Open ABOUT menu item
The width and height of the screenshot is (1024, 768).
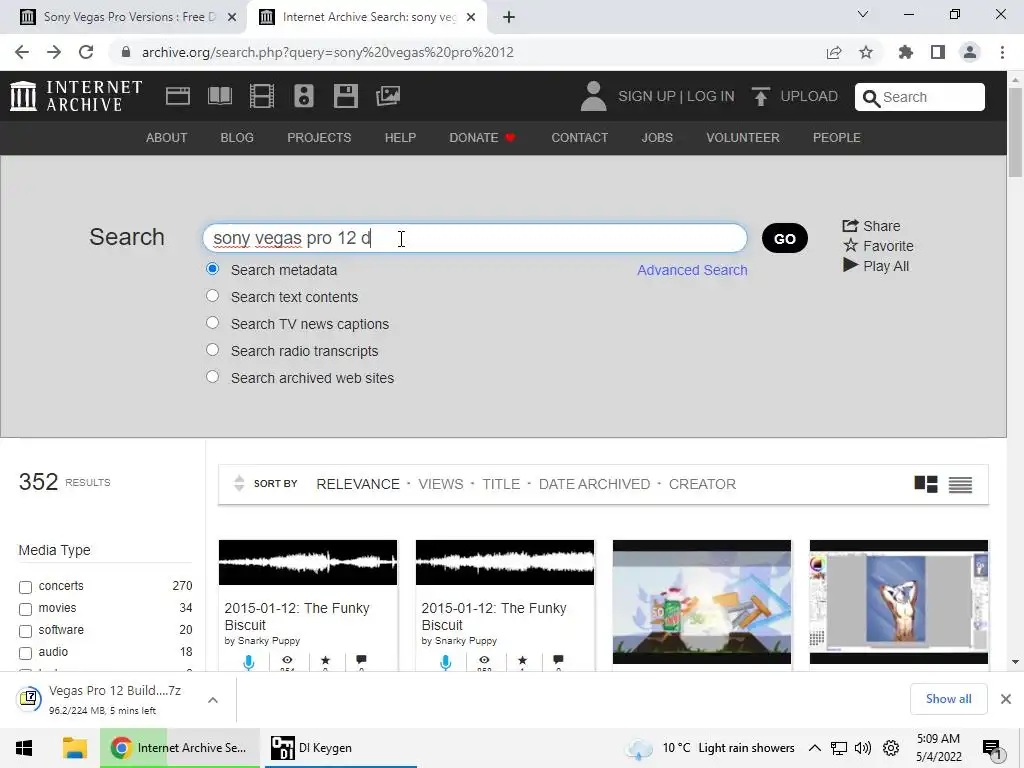click(x=167, y=138)
